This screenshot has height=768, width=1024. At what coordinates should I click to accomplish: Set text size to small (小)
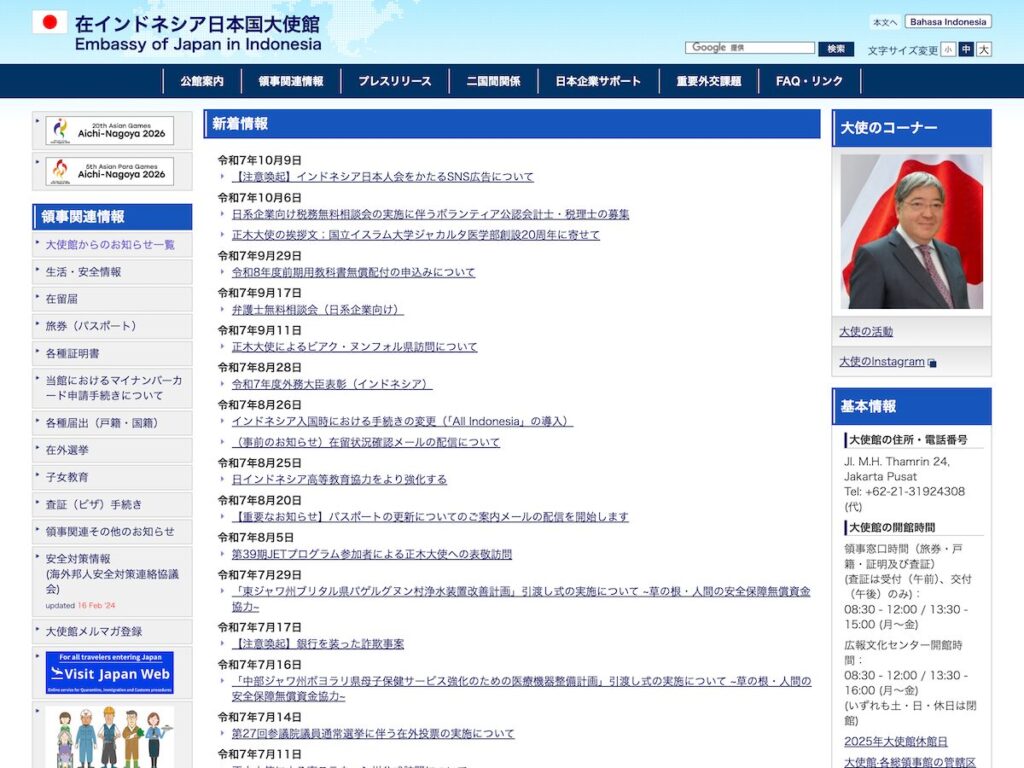click(947, 50)
